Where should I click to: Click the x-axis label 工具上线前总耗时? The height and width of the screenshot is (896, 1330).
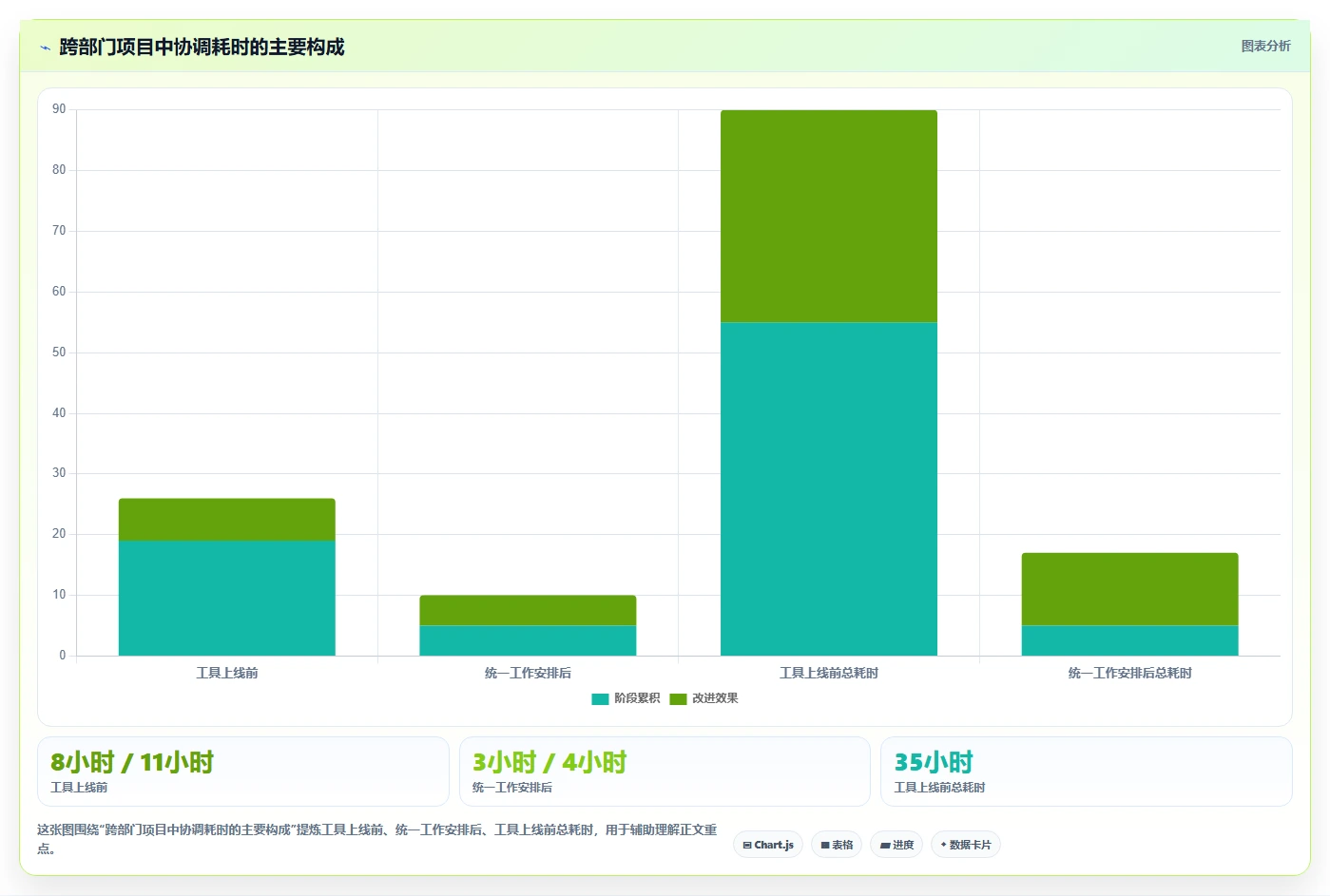point(829,673)
